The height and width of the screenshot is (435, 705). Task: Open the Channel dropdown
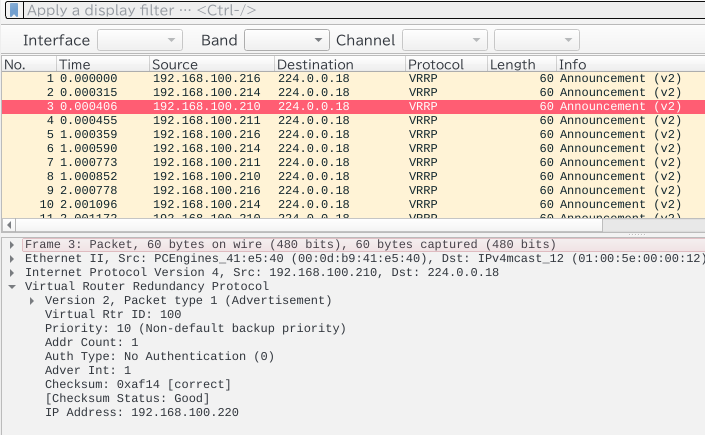445,40
